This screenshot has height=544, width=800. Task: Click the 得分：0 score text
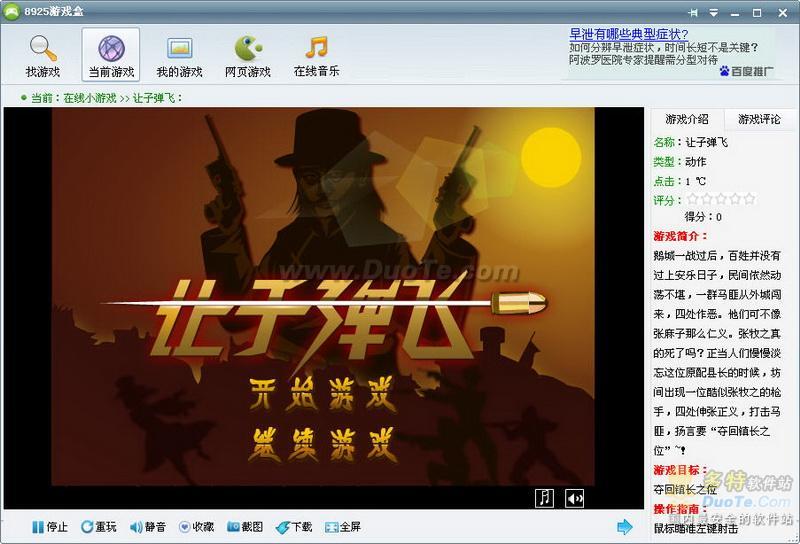coord(703,217)
